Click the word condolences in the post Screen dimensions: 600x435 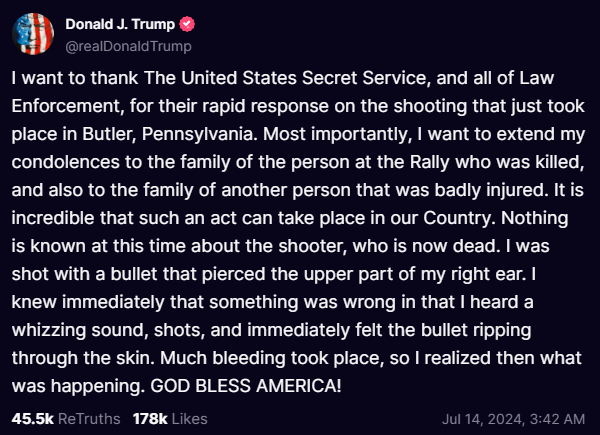(65, 162)
